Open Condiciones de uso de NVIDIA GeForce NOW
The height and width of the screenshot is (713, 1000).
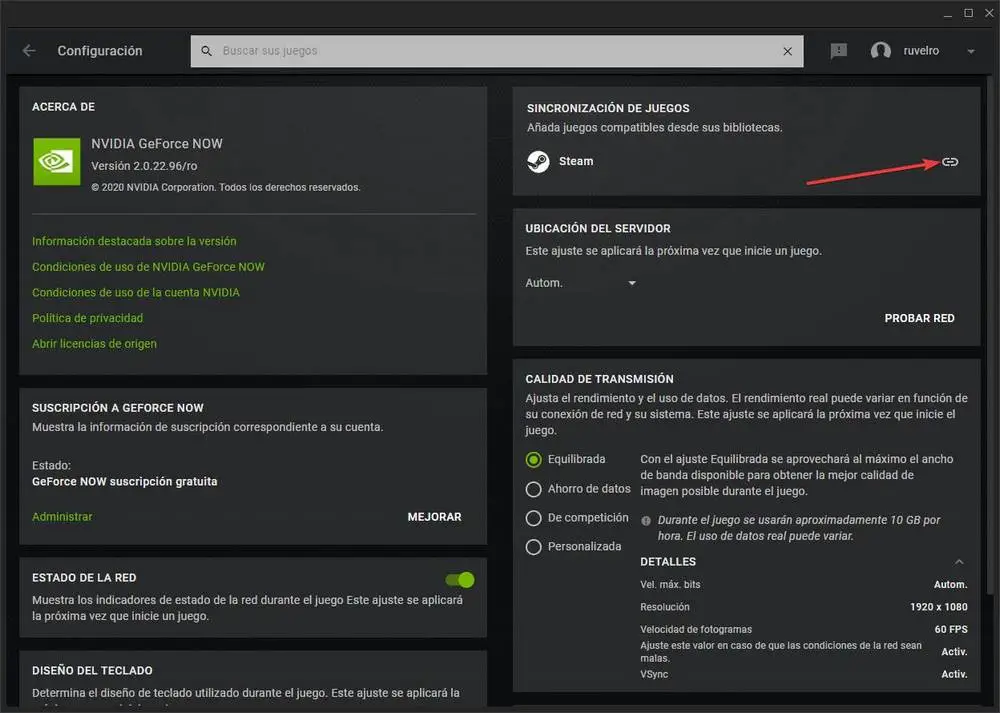(x=148, y=267)
